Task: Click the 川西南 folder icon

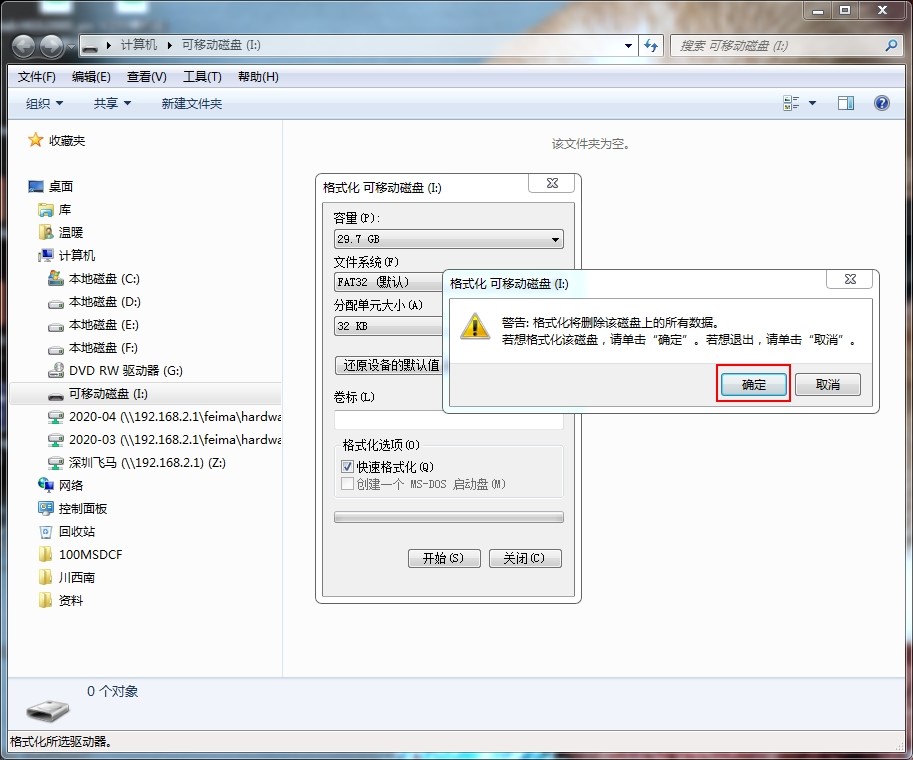Action: (45, 578)
